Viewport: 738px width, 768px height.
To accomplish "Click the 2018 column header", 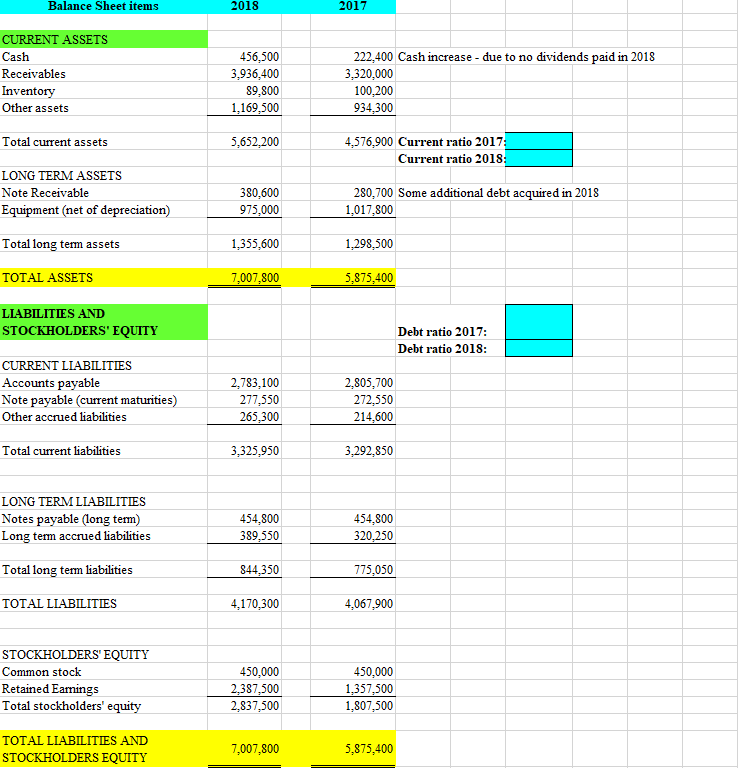I will [244, 6].
